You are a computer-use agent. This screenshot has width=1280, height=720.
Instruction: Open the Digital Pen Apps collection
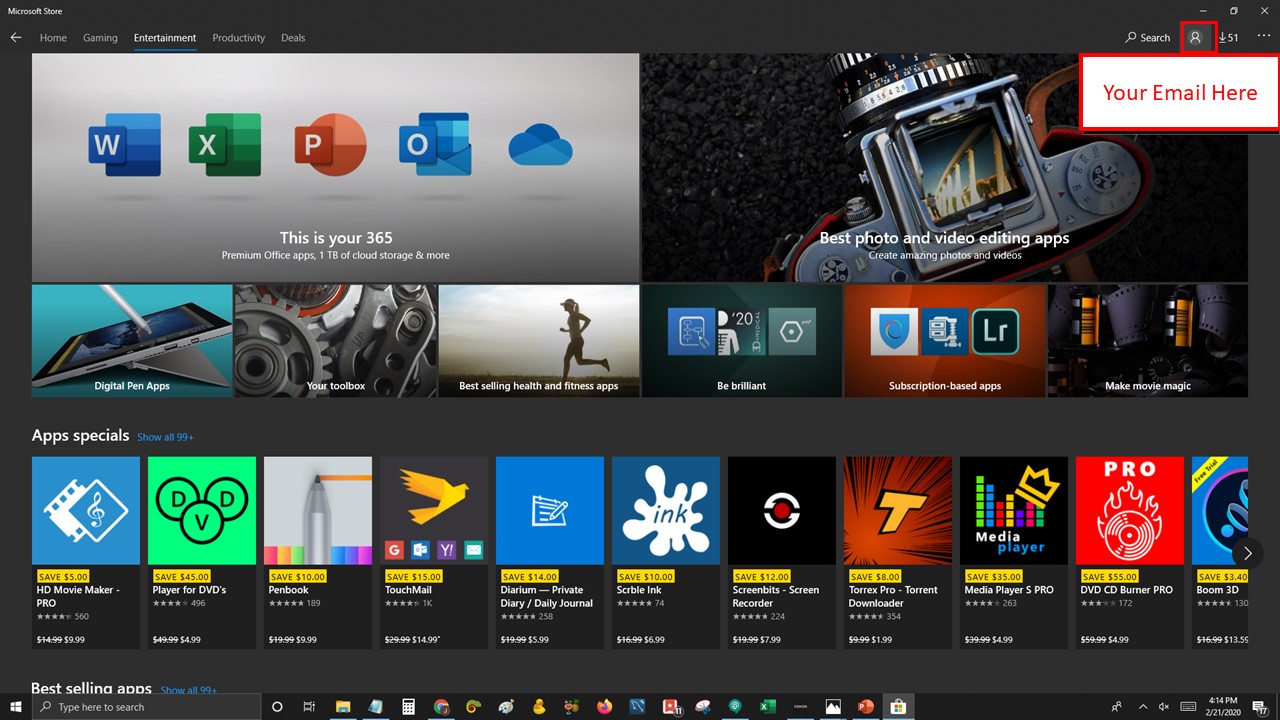coord(132,341)
